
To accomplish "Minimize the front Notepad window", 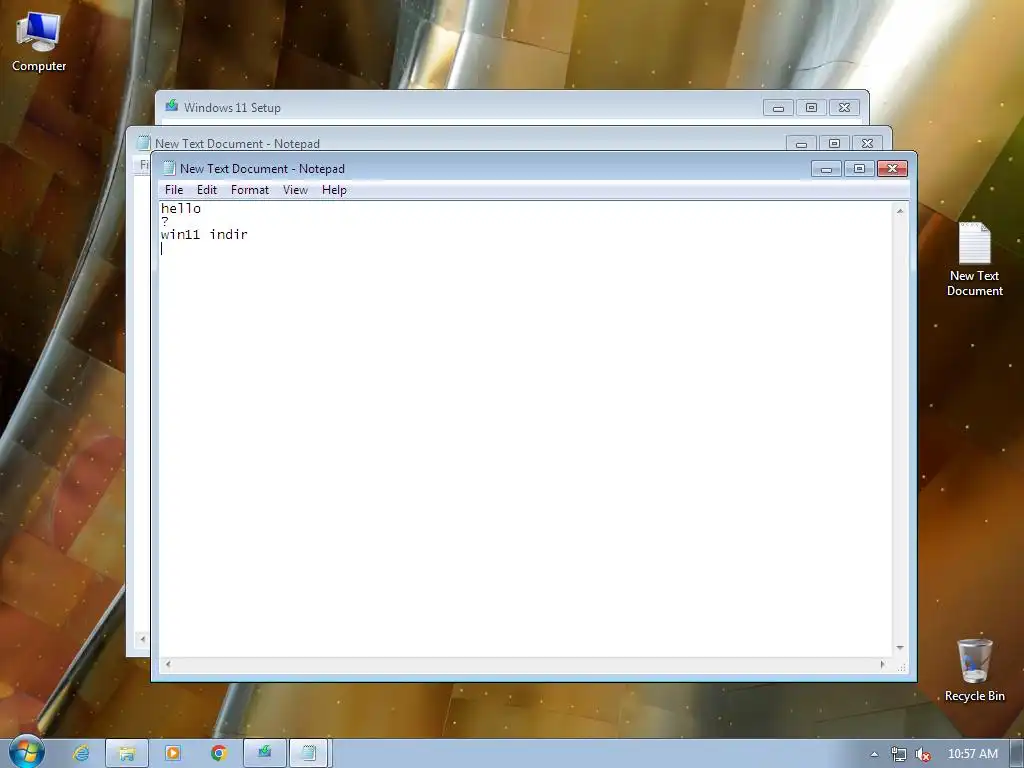I will (x=826, y=169).
